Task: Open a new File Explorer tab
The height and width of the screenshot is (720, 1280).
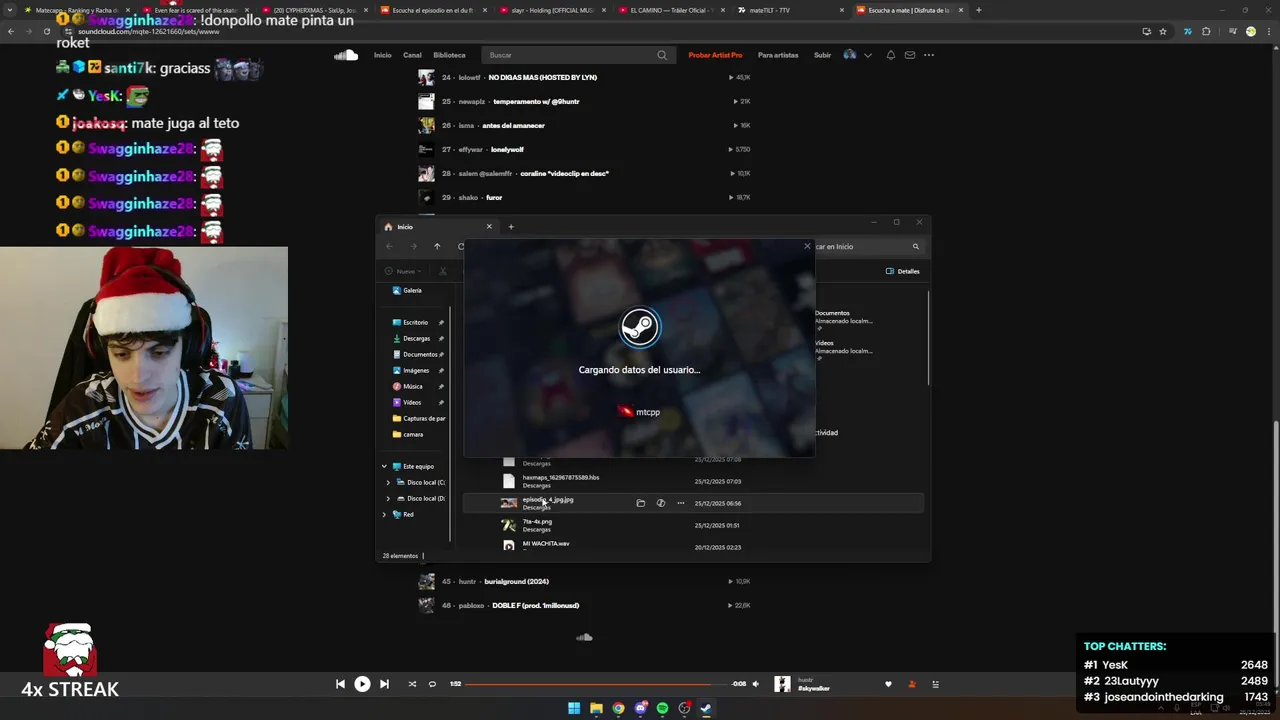Action: pos(511,226)
